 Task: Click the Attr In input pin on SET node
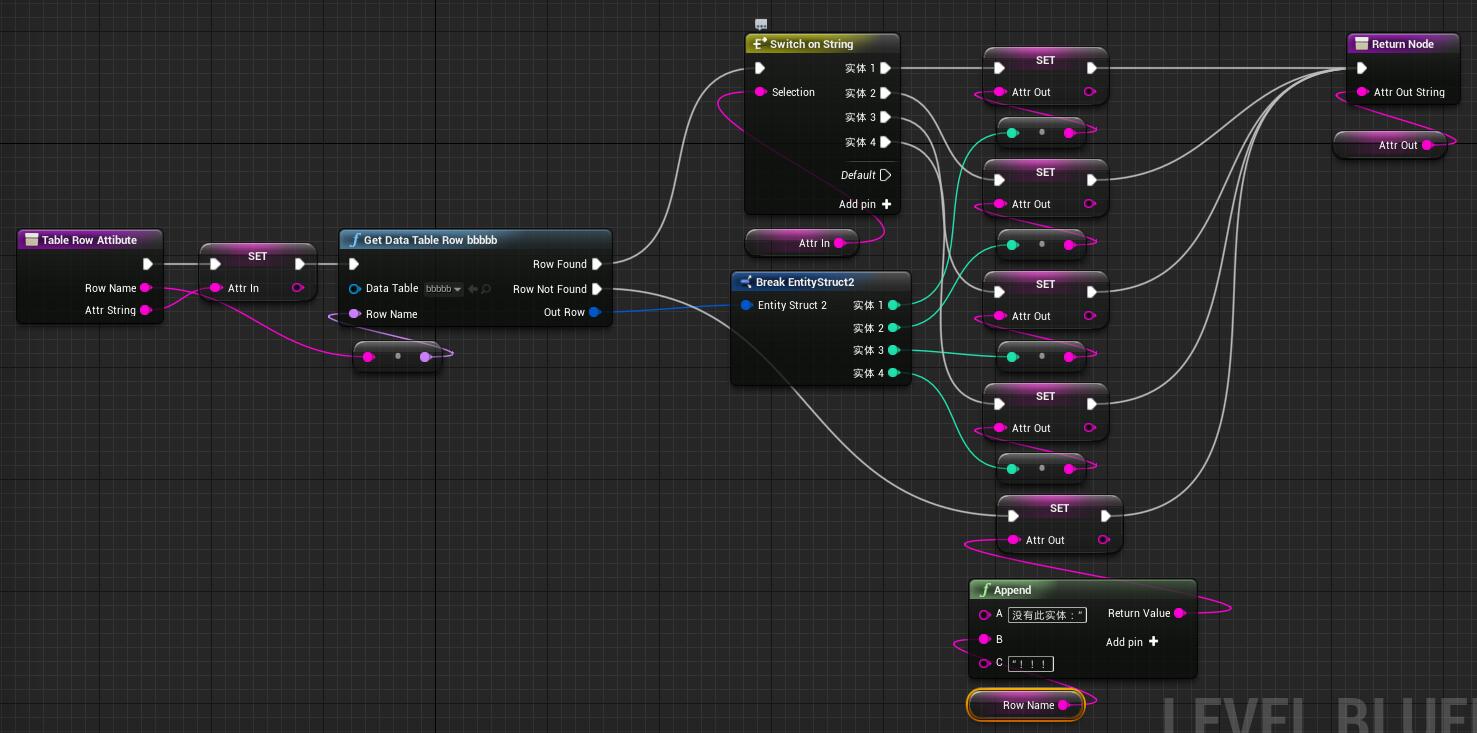215,288
